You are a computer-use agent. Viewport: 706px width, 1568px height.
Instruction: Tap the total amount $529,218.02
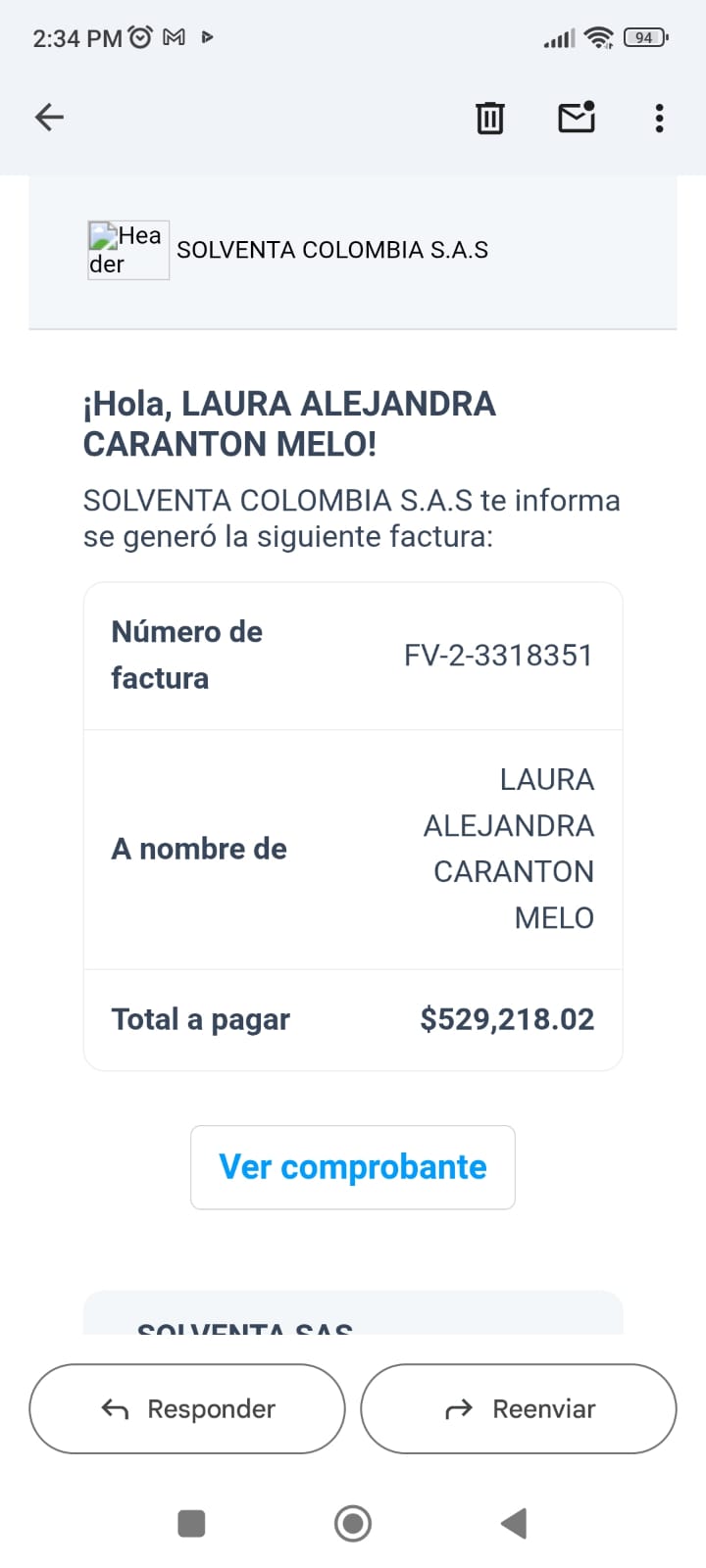point(507,1019)
